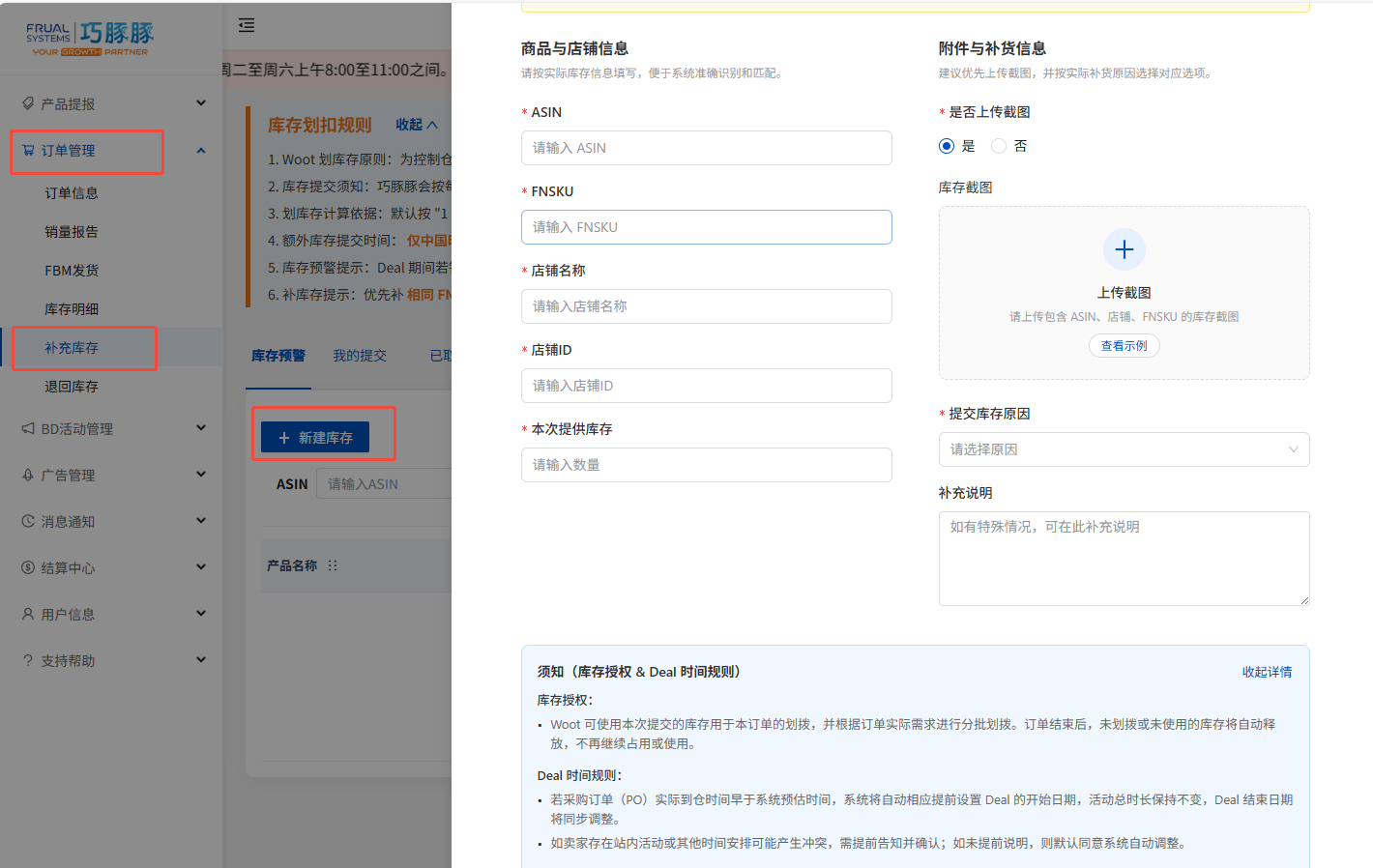Click the question mark icon beside 支持帮助
Viewport: 1373px width, 868px height.
(x=28, y=660)
